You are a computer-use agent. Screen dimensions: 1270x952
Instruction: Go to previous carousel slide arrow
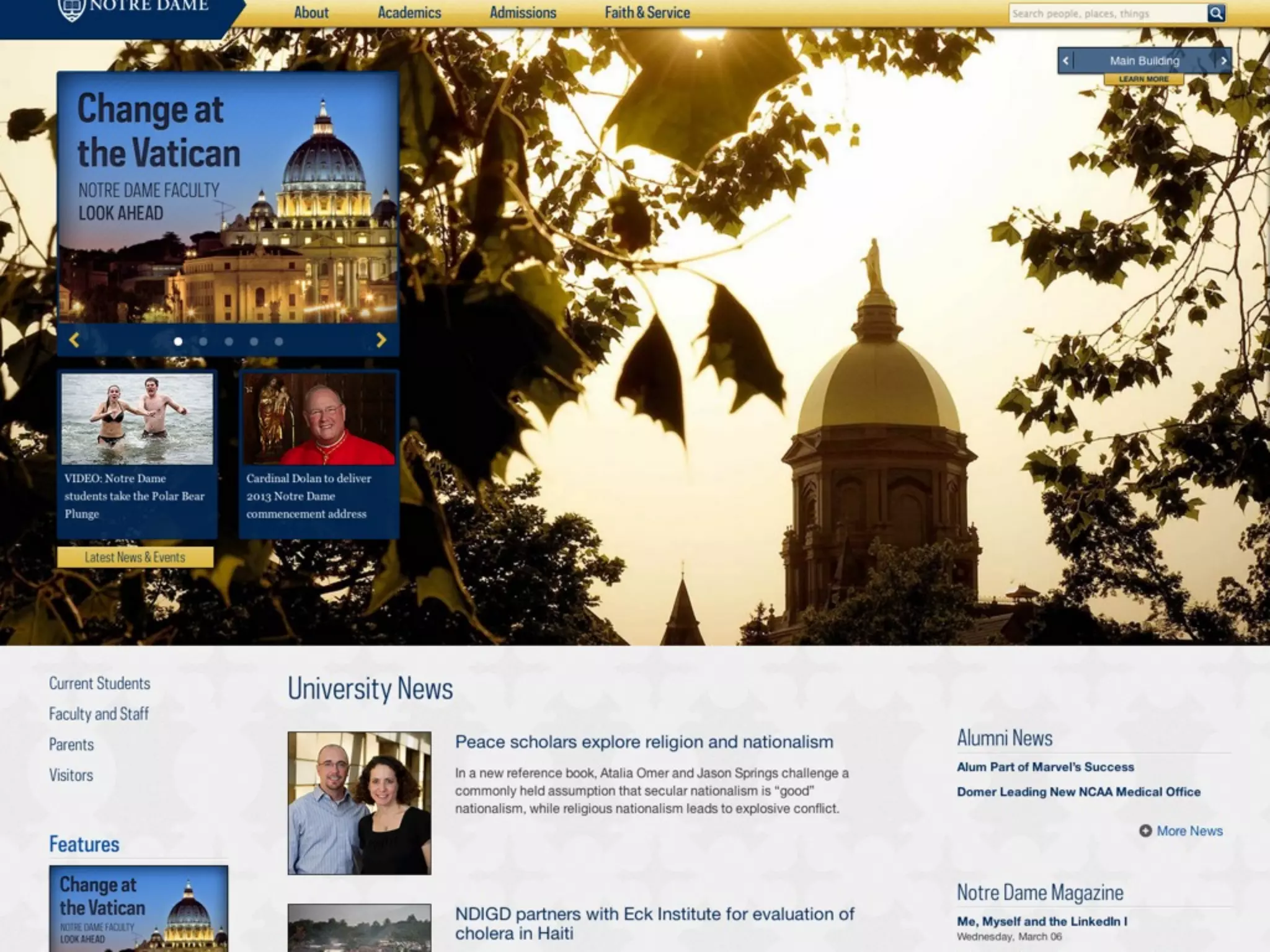click(74, 340)
